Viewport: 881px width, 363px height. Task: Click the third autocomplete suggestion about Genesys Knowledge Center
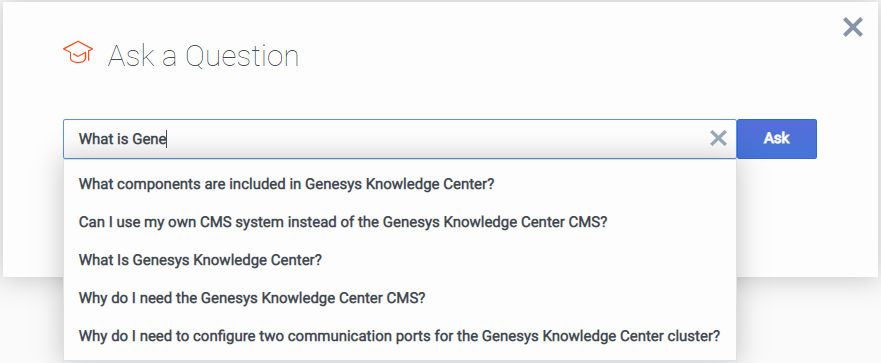[x=399, y=260]
